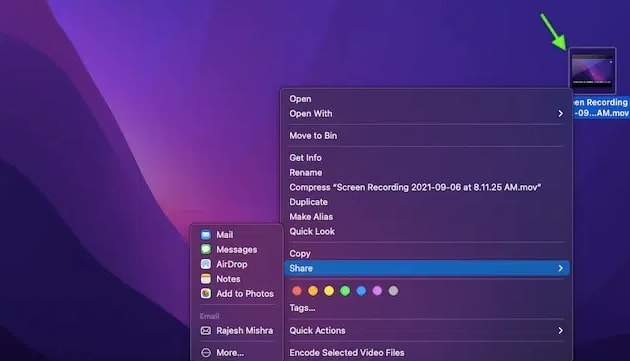Expand the Quick Actions submenu arrow
This screenshot has width=630, height=361.
560,330
